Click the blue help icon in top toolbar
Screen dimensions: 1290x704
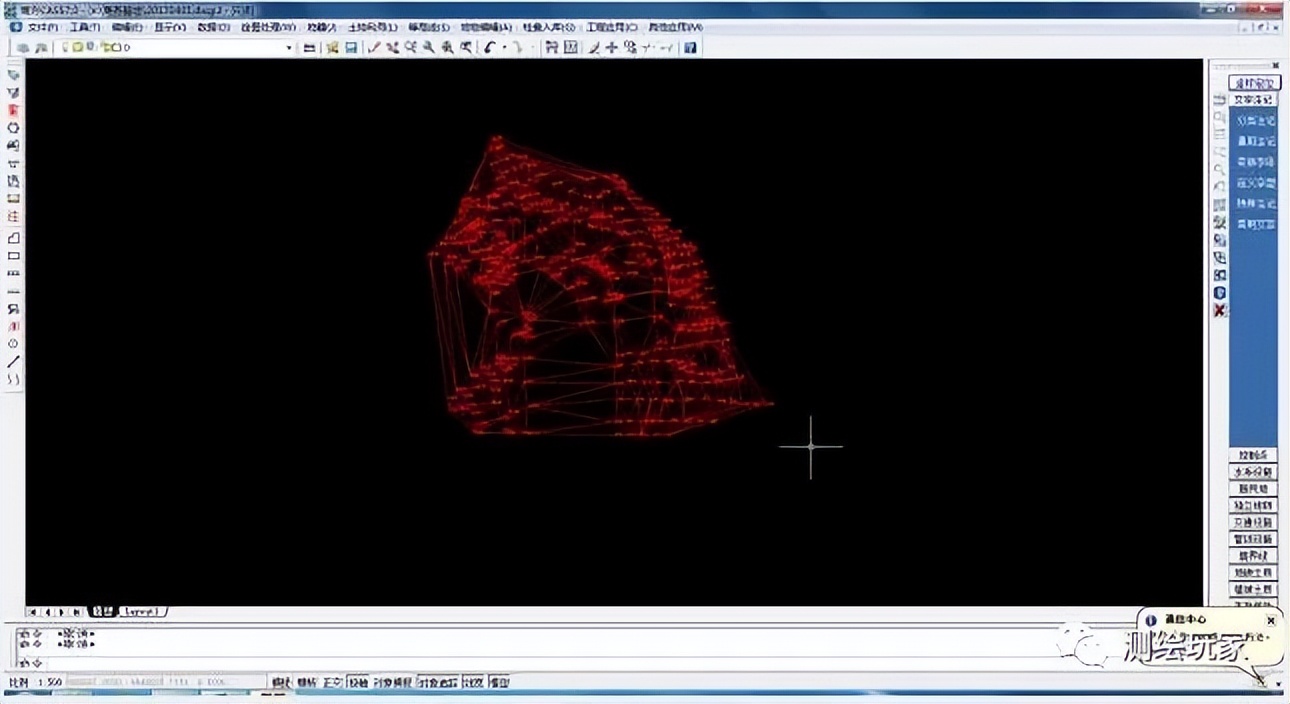[690, 47]
